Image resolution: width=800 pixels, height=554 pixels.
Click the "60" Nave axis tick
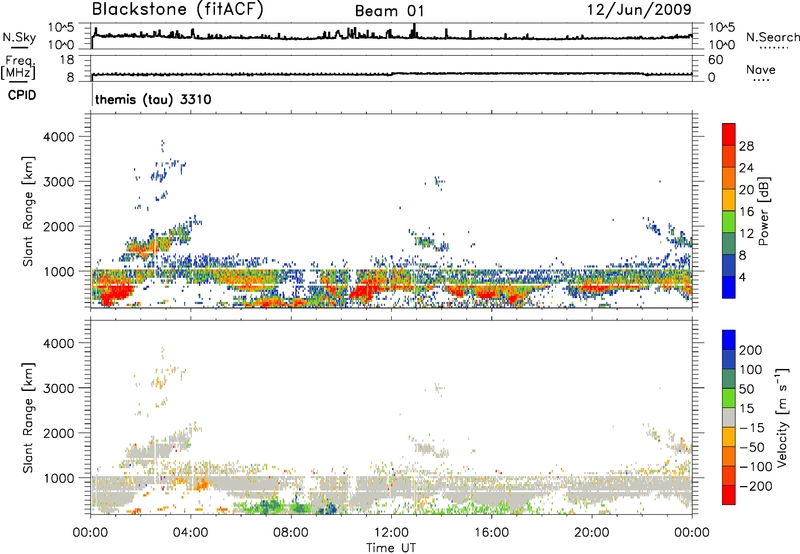click(x=715, y=60)
